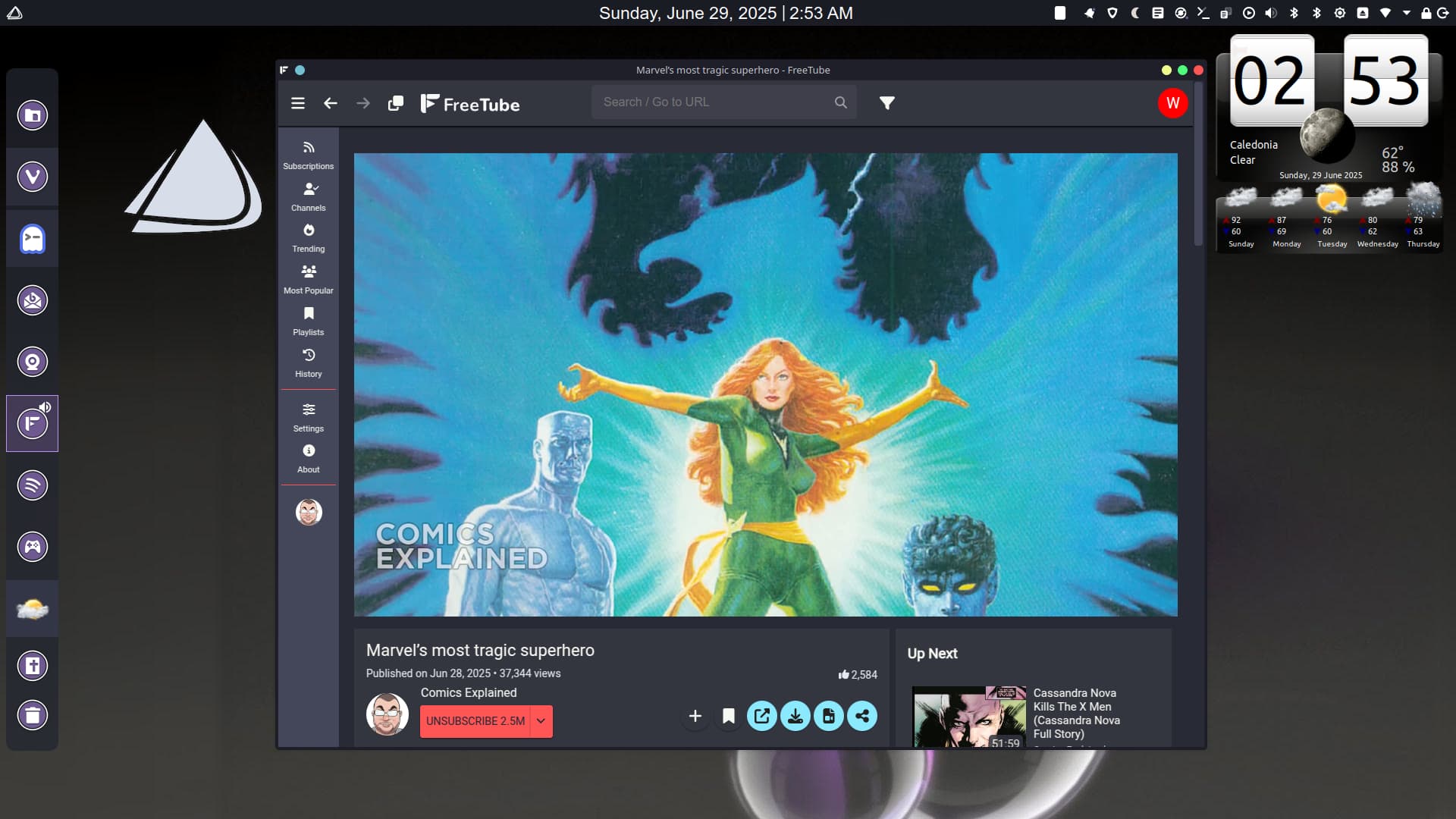The height and width of the screenshot is (819, 1456).
Task: Click the share video icon
Action: pyautogui.click(x=862, y=716)
